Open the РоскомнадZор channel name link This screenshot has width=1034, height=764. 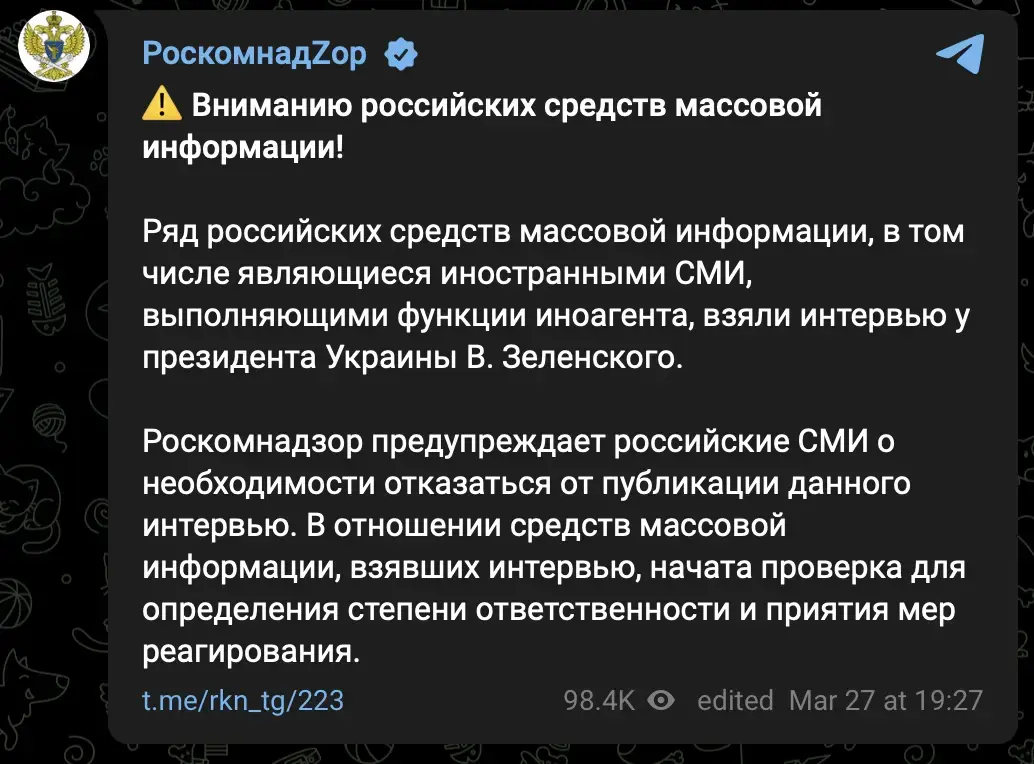(255, 54)
